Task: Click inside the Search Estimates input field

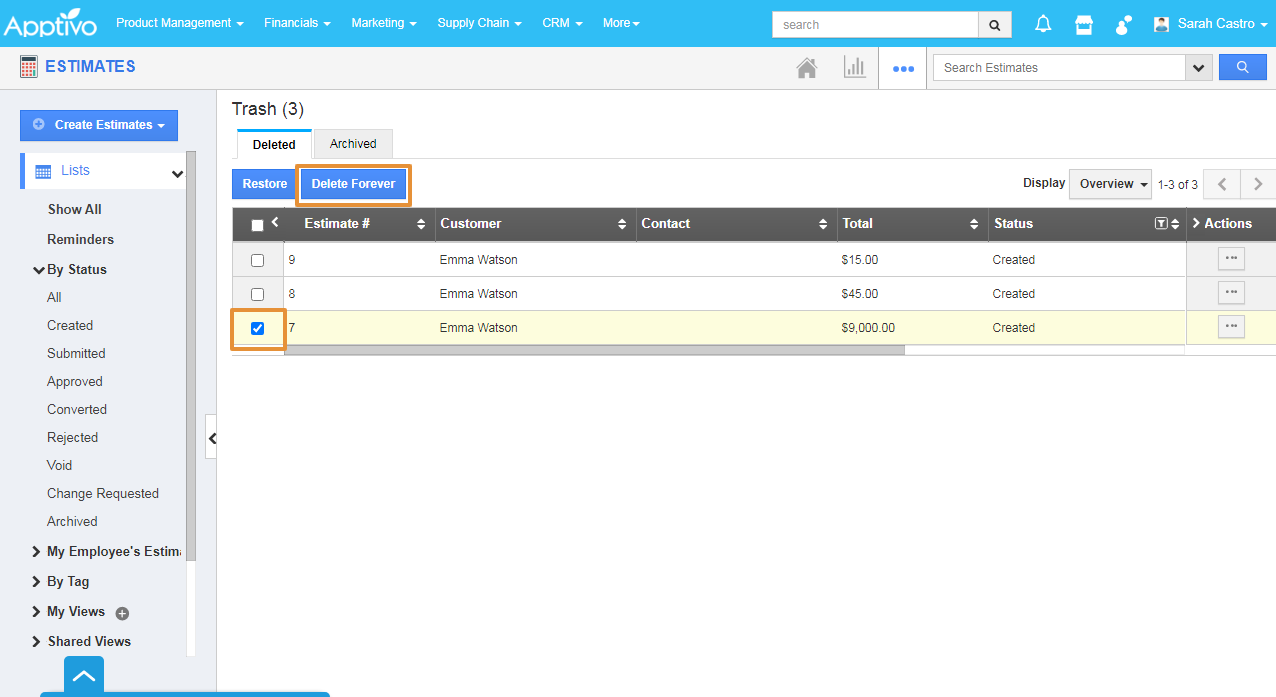Action: pos(1050,66)
